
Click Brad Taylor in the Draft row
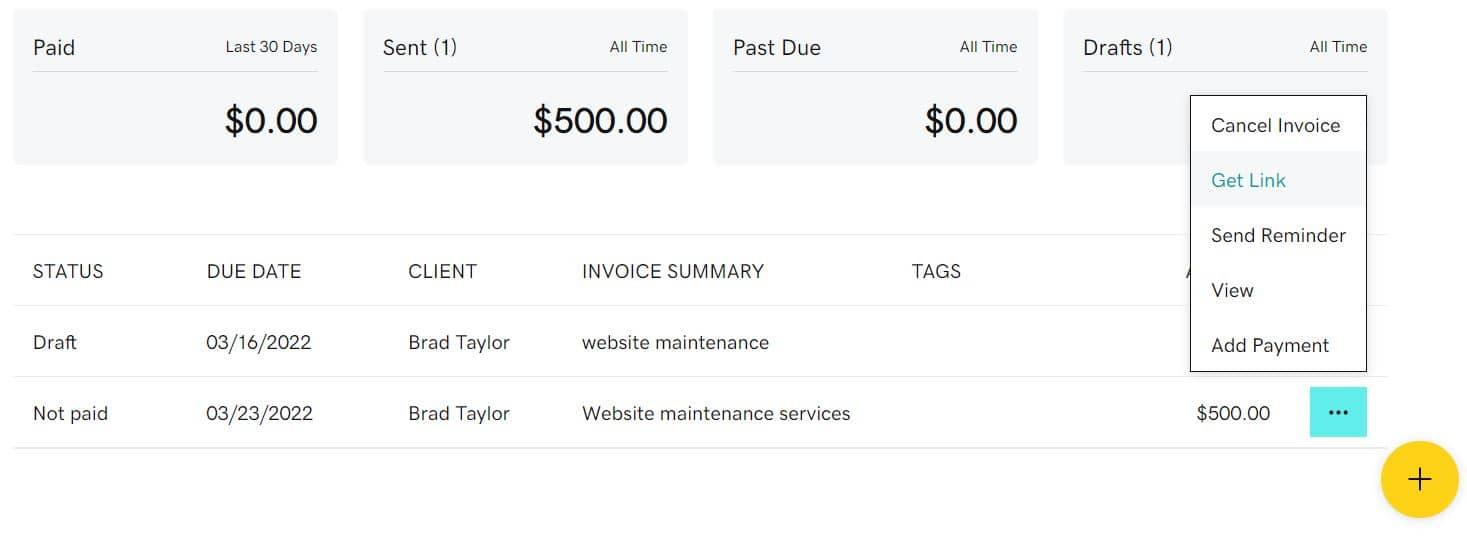pyautogui.click(x=459, y=342)
